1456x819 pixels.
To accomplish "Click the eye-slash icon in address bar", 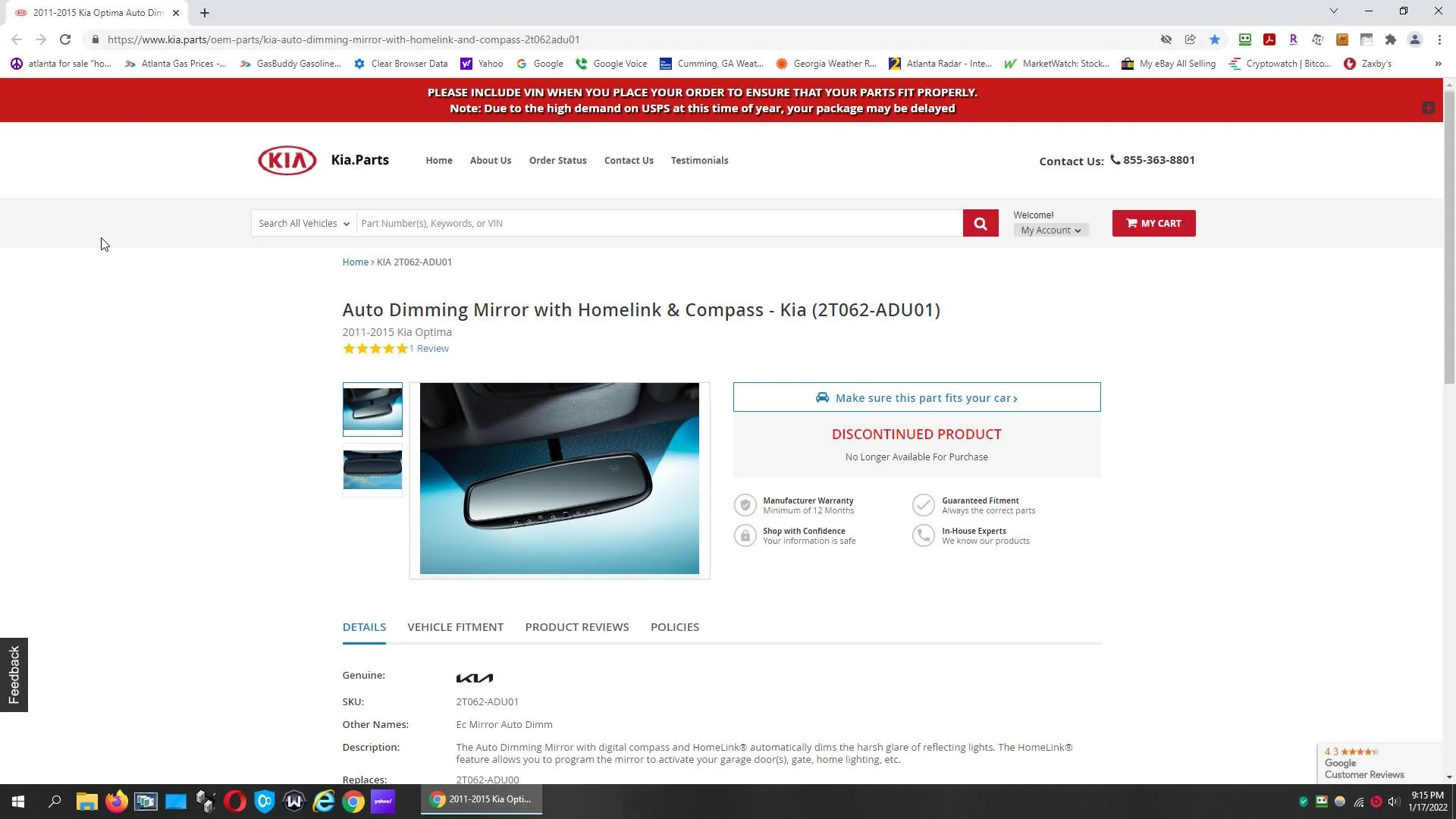I will (x=1166, y=39).
